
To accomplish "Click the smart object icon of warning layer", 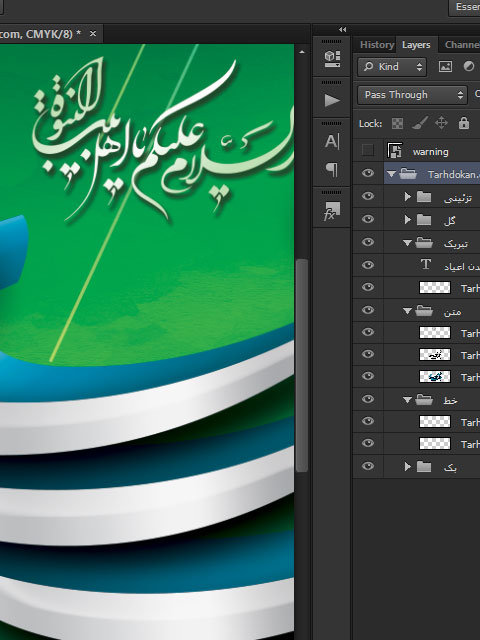I will tap(395, 151).
